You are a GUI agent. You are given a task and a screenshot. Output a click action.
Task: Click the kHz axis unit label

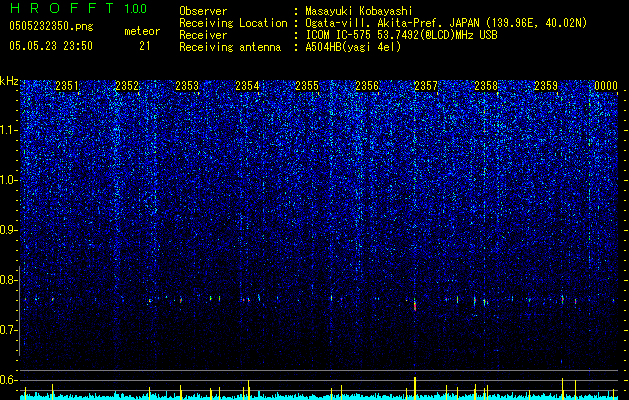(x=9, y=81)
